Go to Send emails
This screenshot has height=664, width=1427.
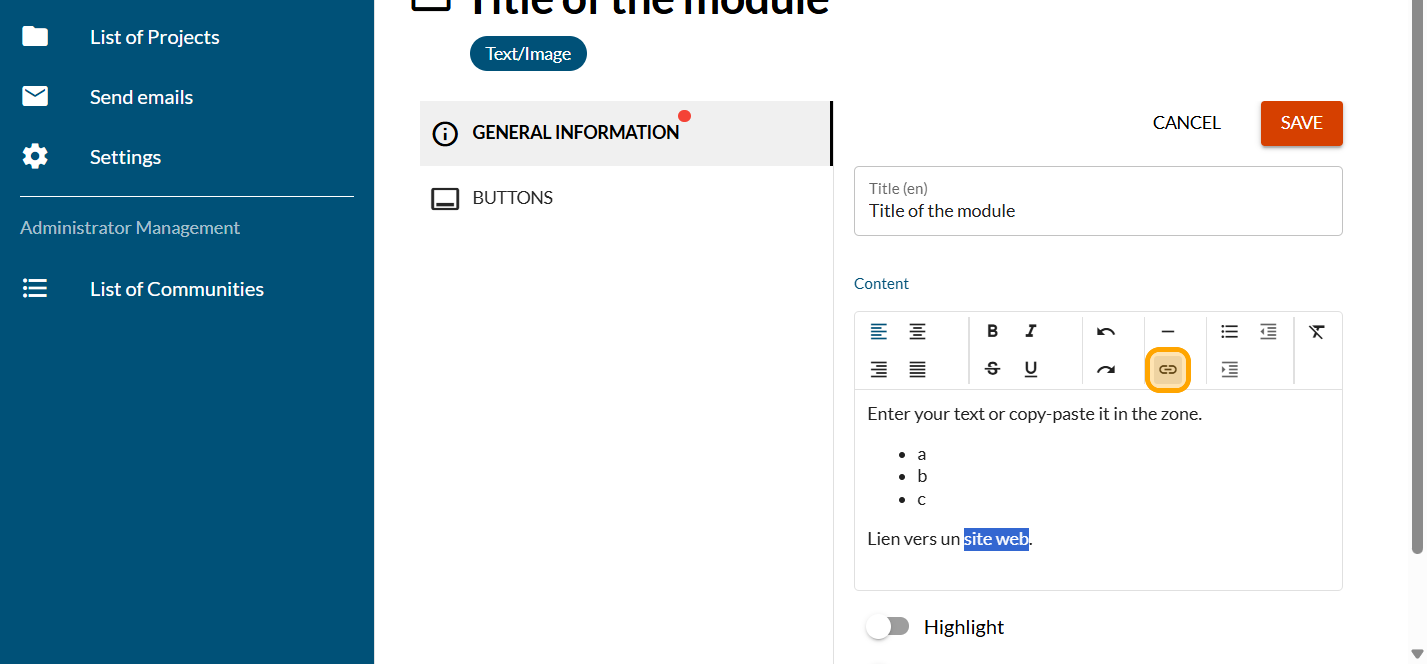click(141, 97)
